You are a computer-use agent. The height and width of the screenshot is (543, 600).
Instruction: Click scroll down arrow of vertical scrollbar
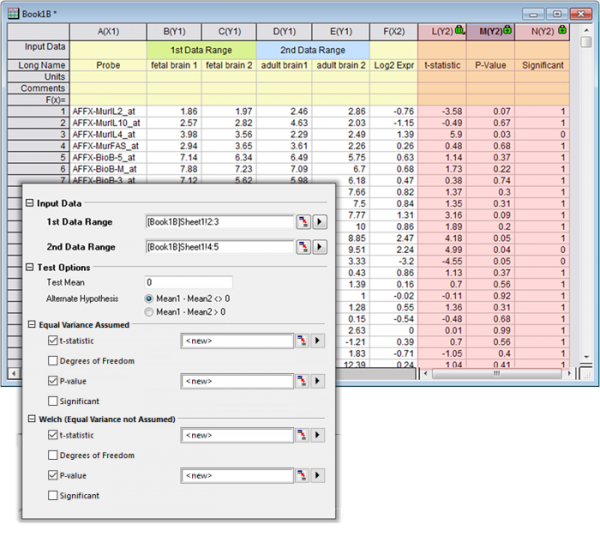coord(586,357)
